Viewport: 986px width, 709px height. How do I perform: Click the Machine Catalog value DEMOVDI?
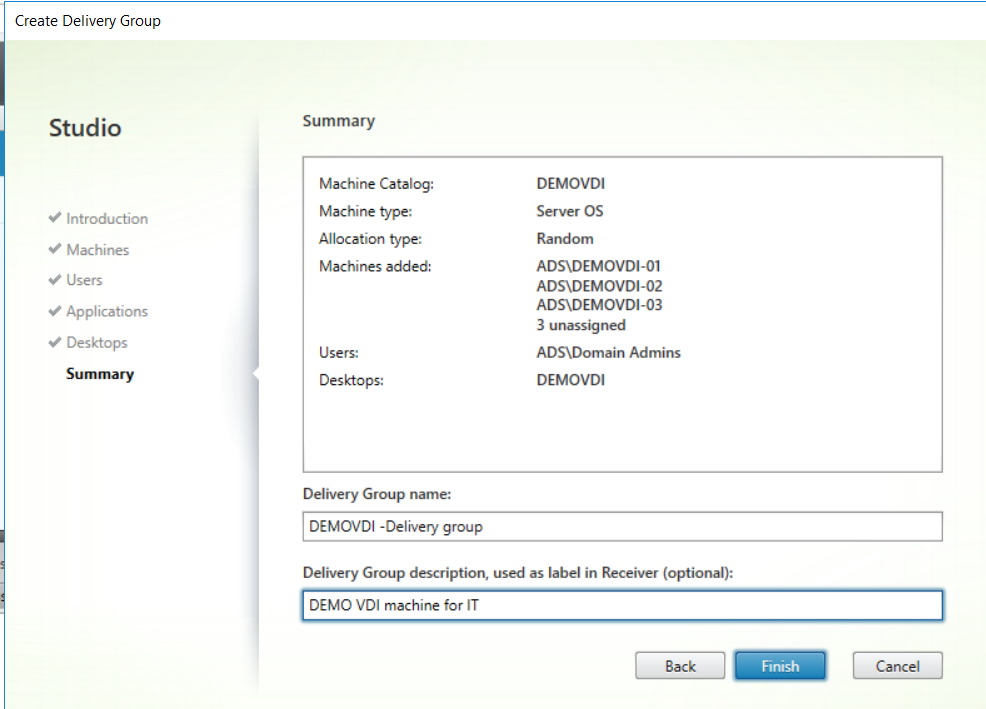(x=570, y=184)
